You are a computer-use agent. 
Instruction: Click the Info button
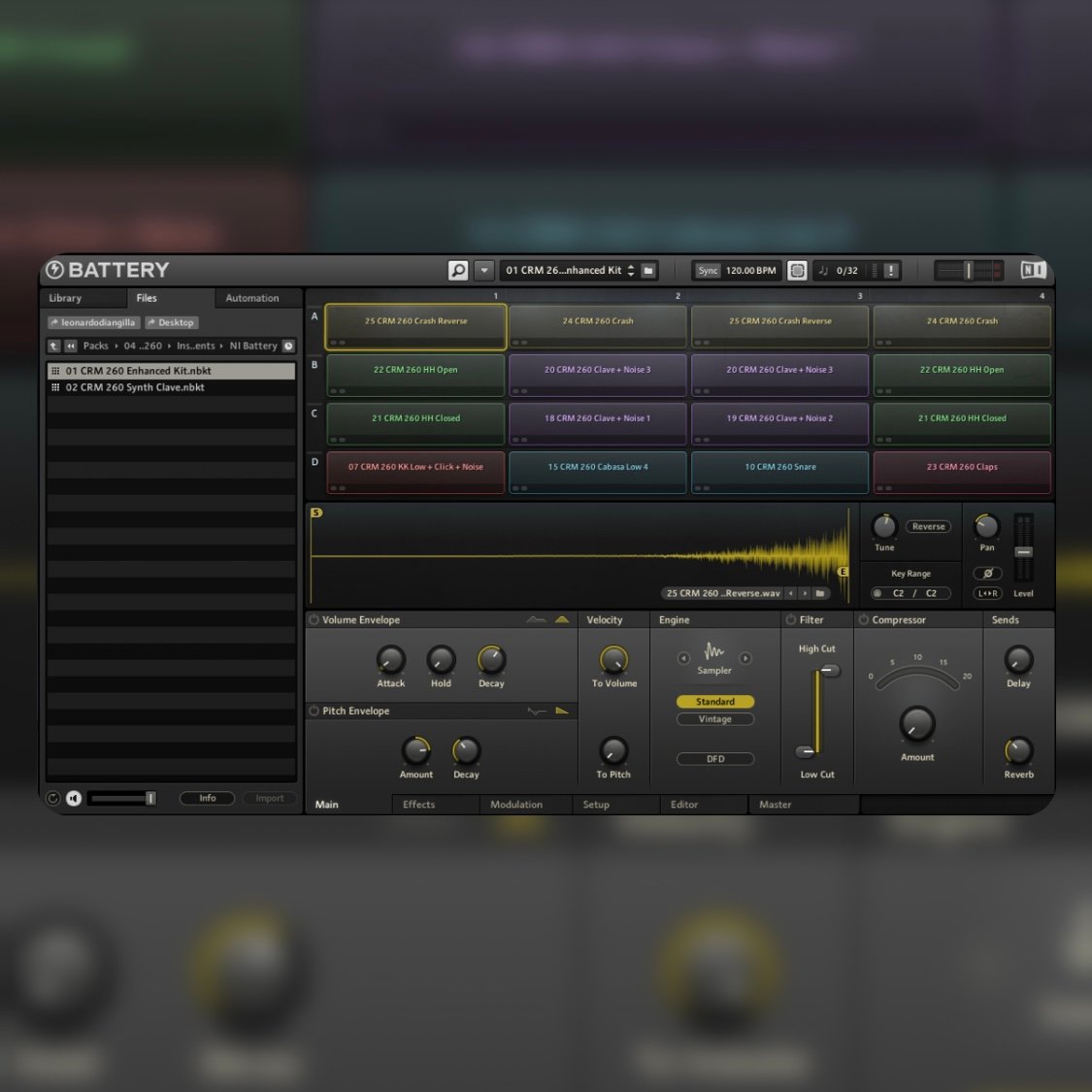click(x=207, y=798)
